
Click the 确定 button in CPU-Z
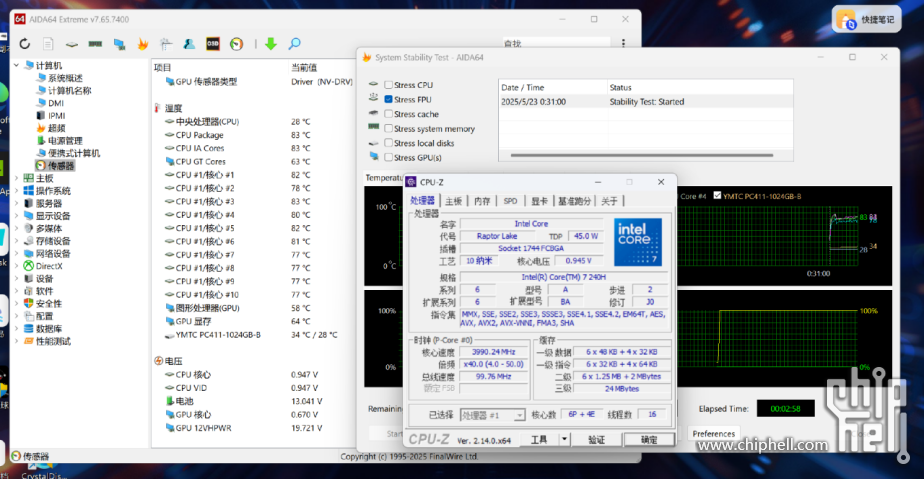pos(649,439)
